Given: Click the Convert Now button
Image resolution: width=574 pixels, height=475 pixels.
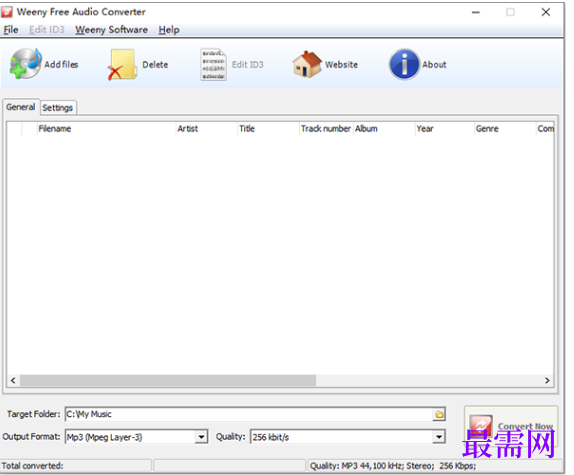Looking at the screenshot, I should 511,426.
